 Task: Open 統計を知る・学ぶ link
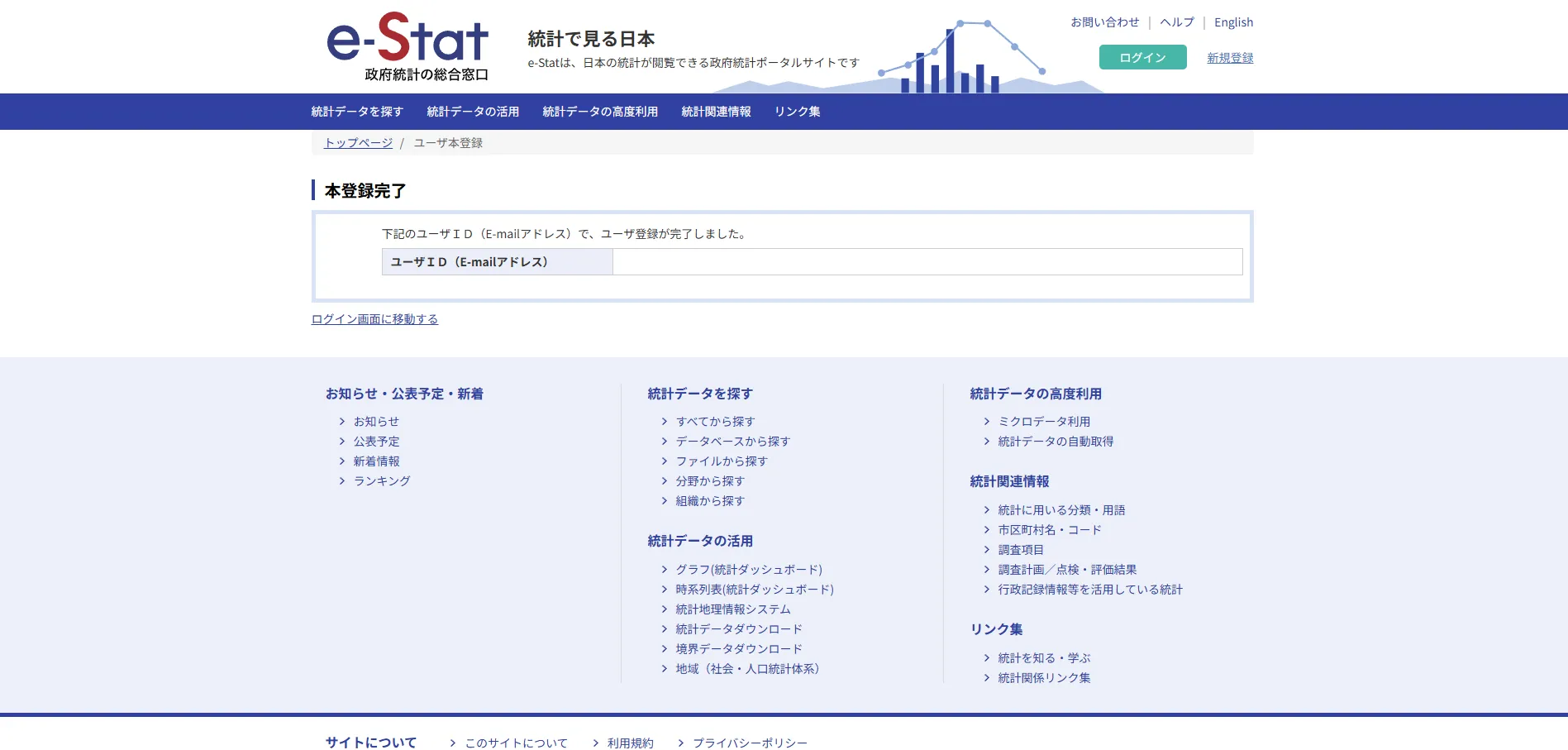click(x=1043, y=658)
